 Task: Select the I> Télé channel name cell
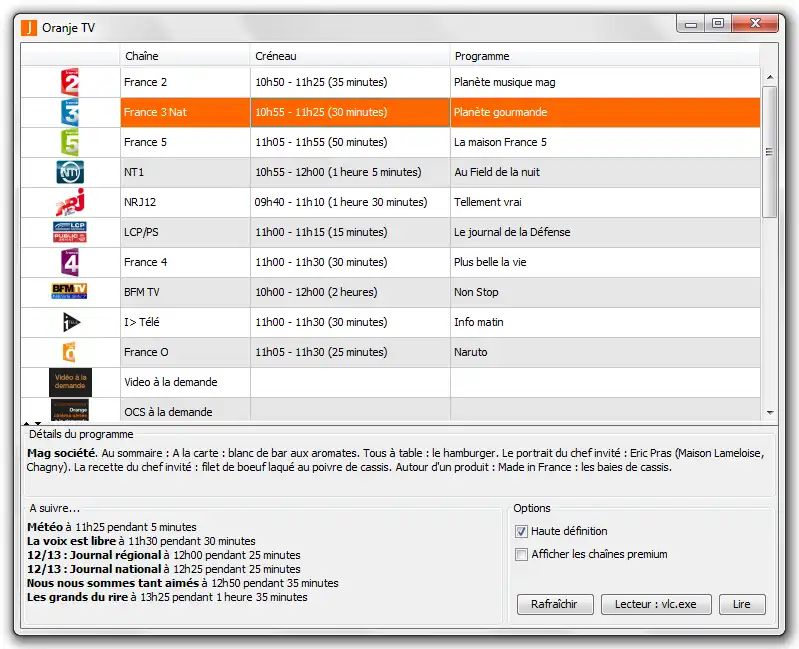185,322
